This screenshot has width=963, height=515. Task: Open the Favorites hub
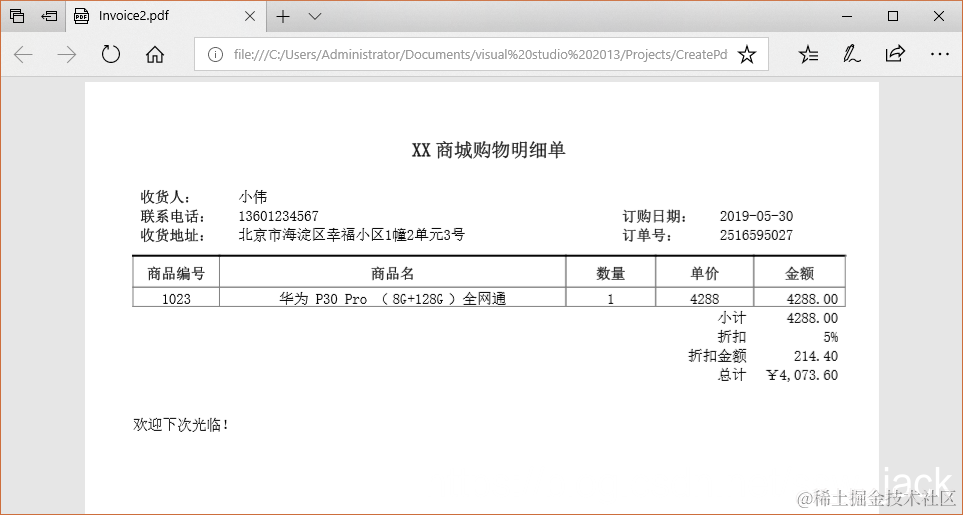pos(808,55)
